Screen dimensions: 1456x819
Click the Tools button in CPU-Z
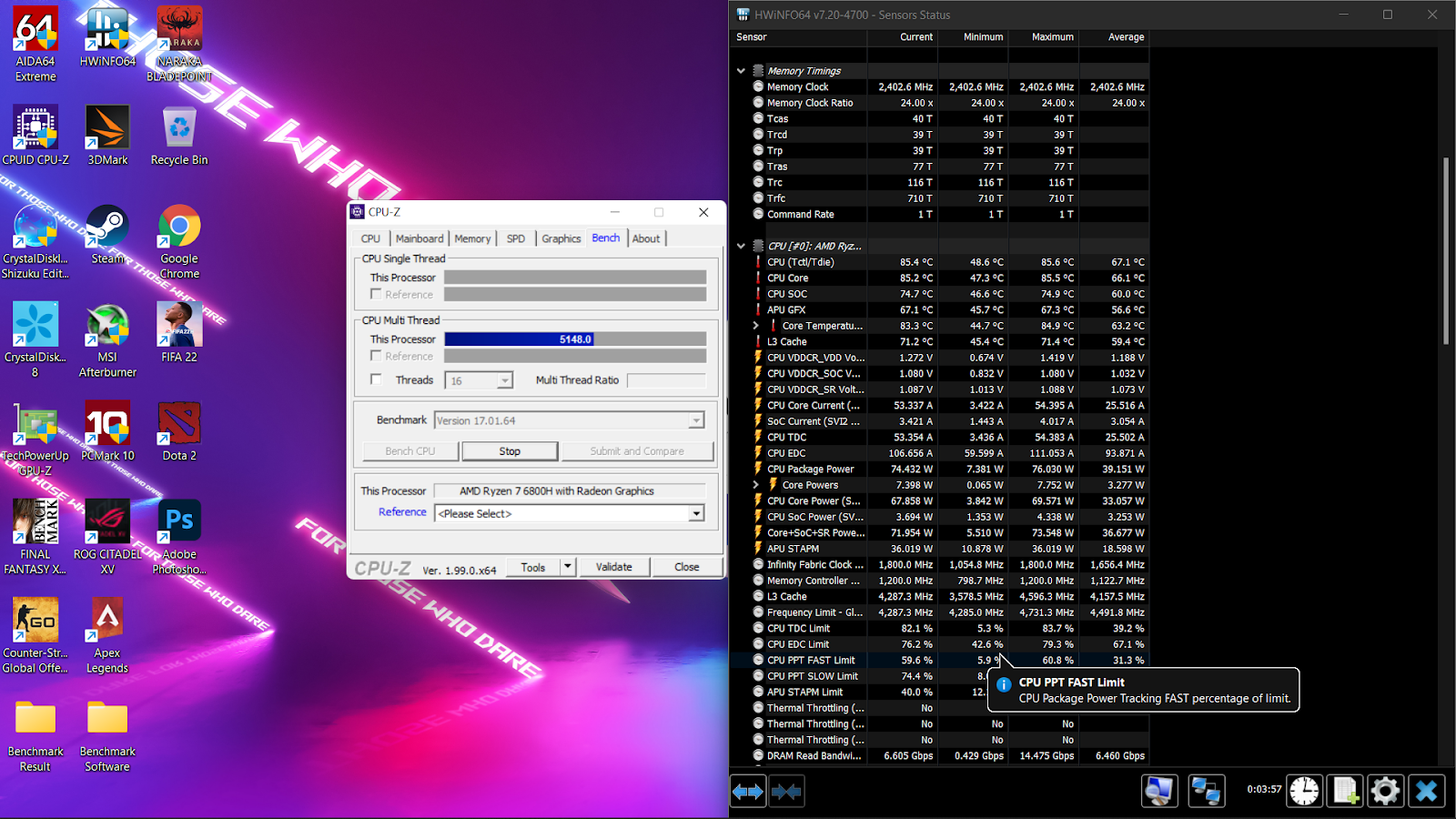pos(533,567)
